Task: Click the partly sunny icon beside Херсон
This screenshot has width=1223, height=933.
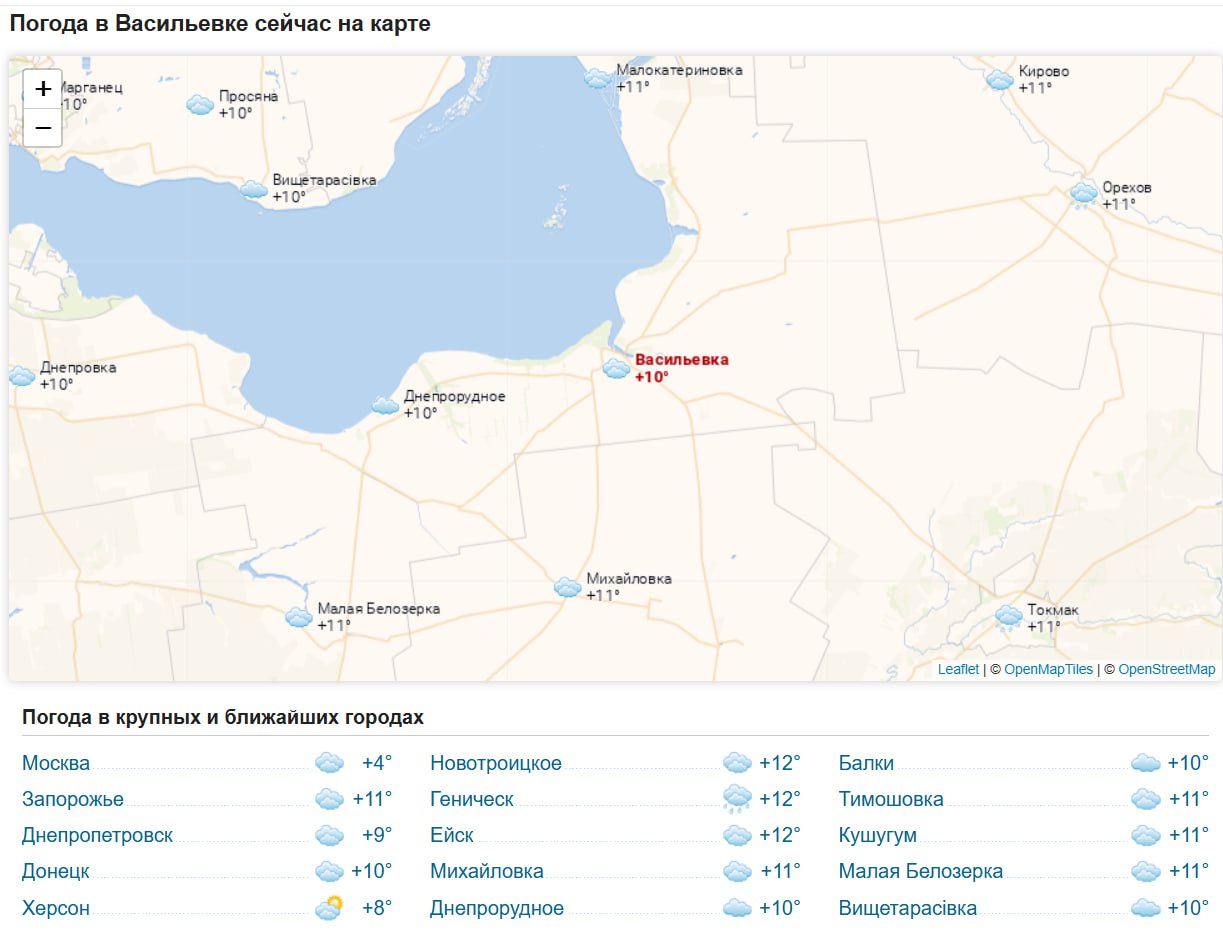Action: 329,908
